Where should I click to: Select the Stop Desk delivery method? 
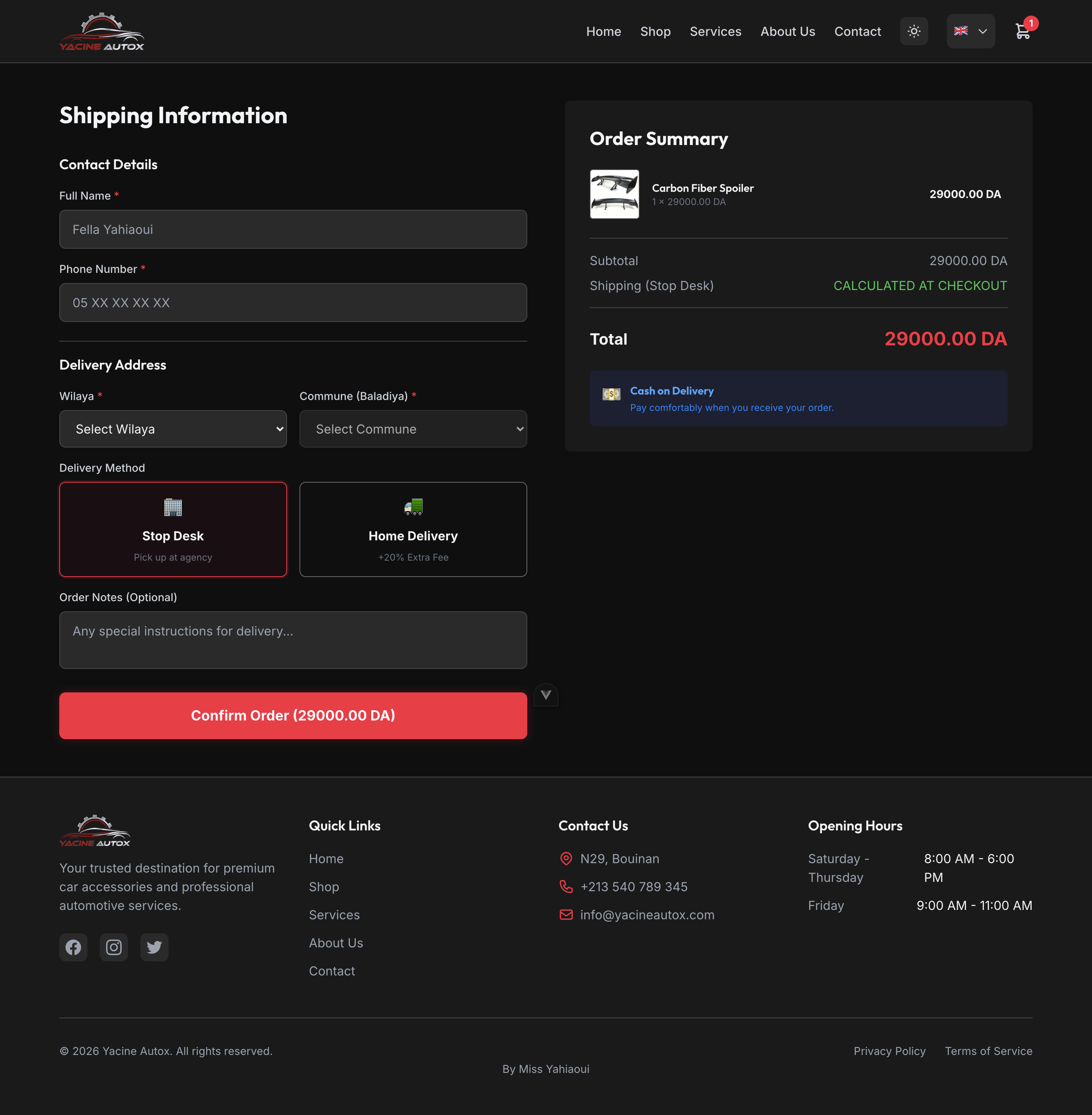tap(173, 529)
